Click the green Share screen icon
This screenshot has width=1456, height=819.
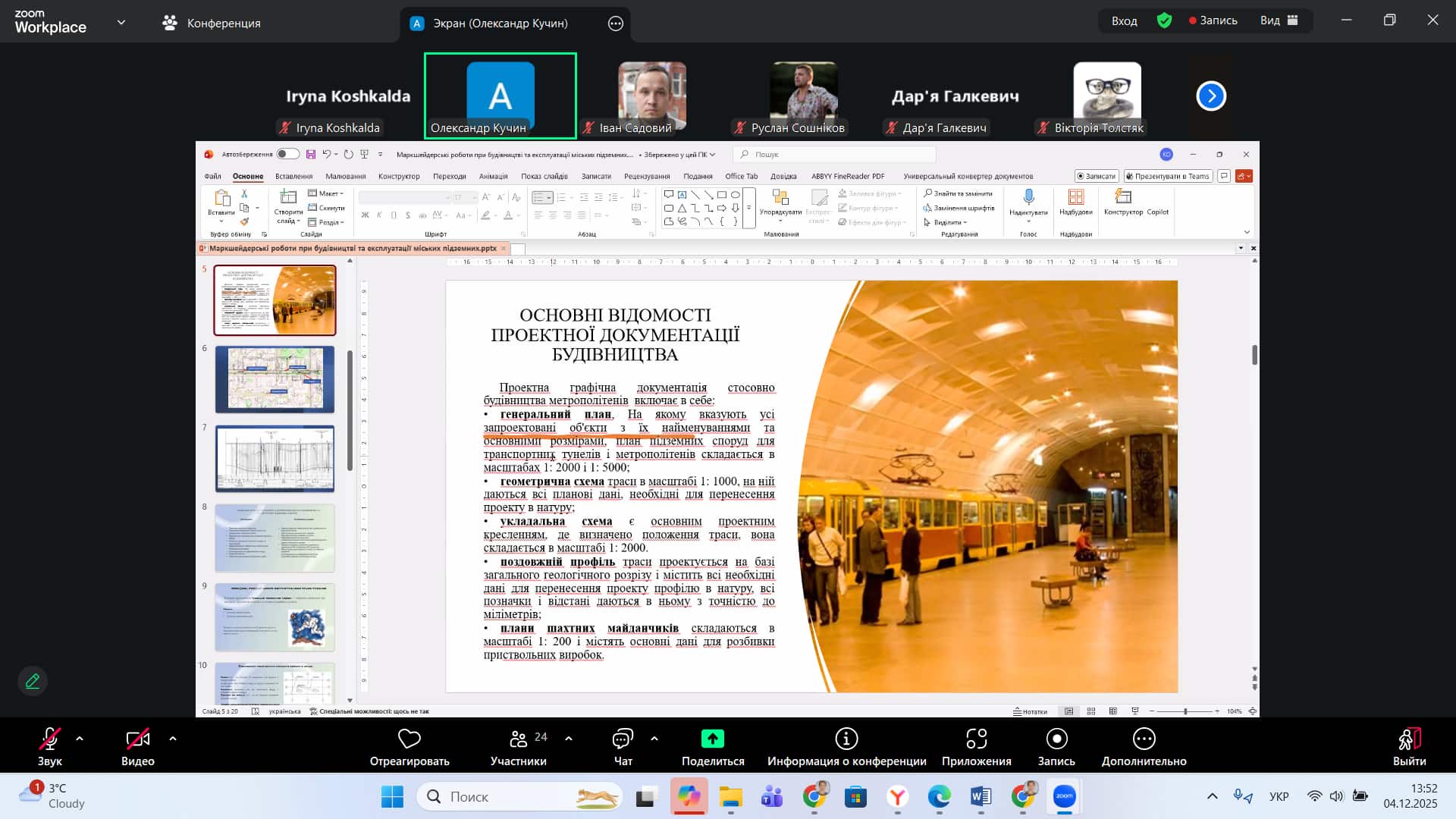coord(712,739)
